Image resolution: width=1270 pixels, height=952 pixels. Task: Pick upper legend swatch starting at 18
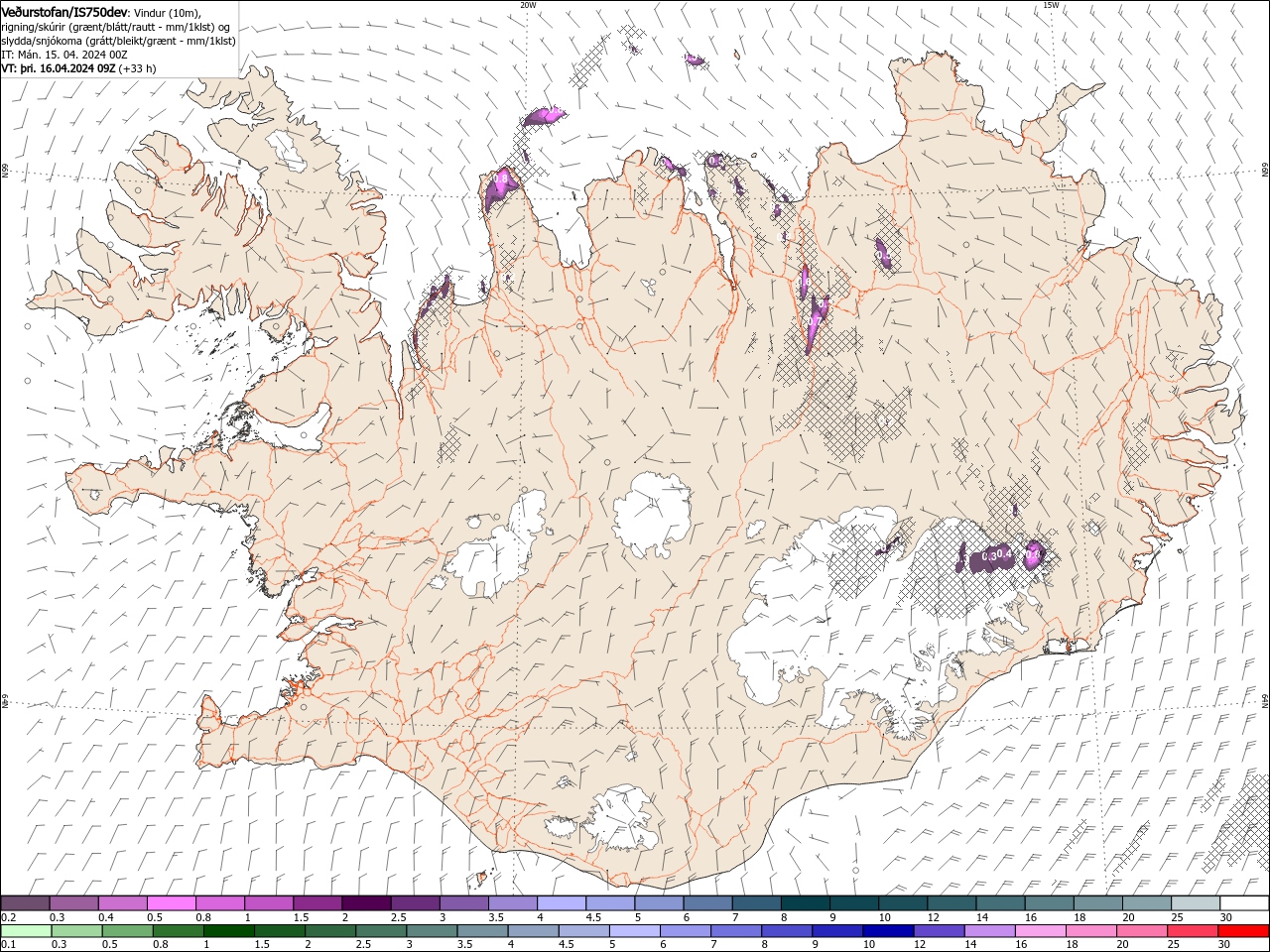[x=1098, y=903]
